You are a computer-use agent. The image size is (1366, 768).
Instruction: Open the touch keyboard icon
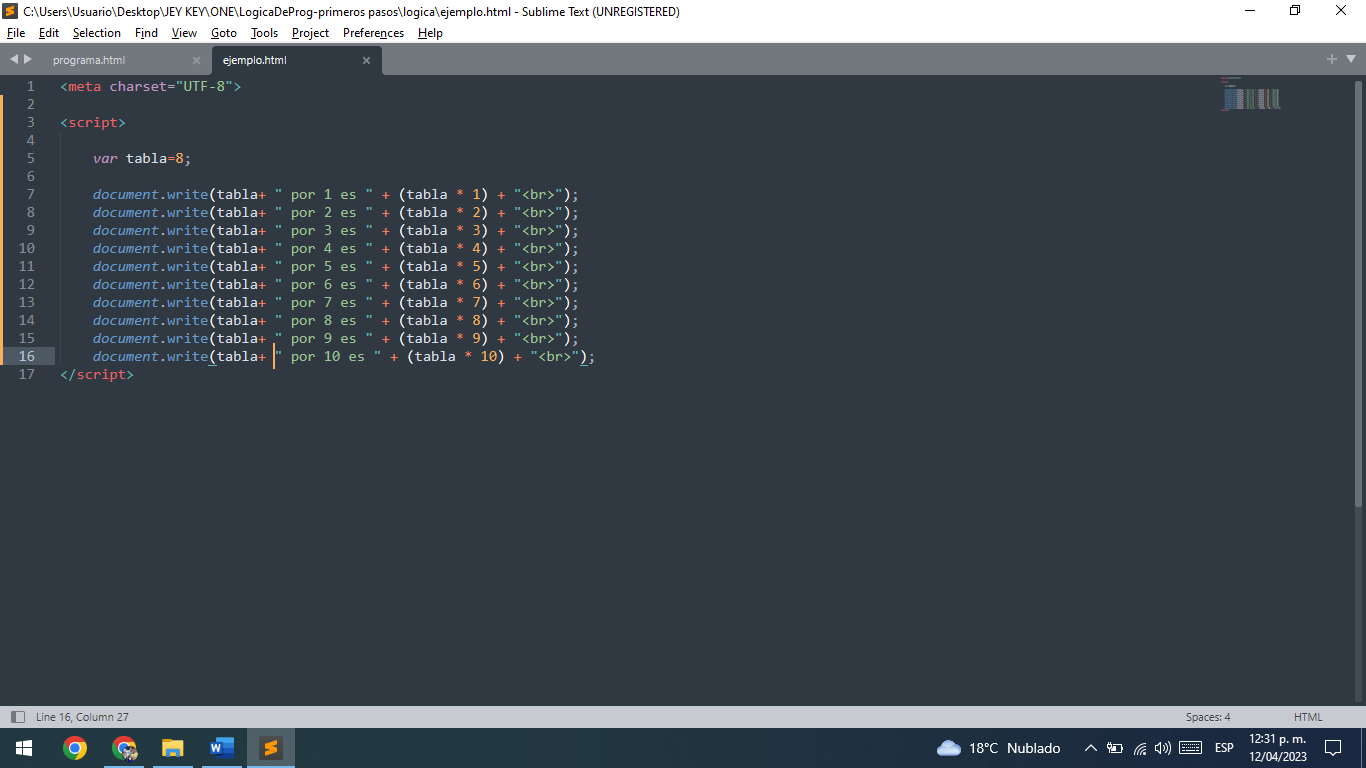click(1190, 748)
